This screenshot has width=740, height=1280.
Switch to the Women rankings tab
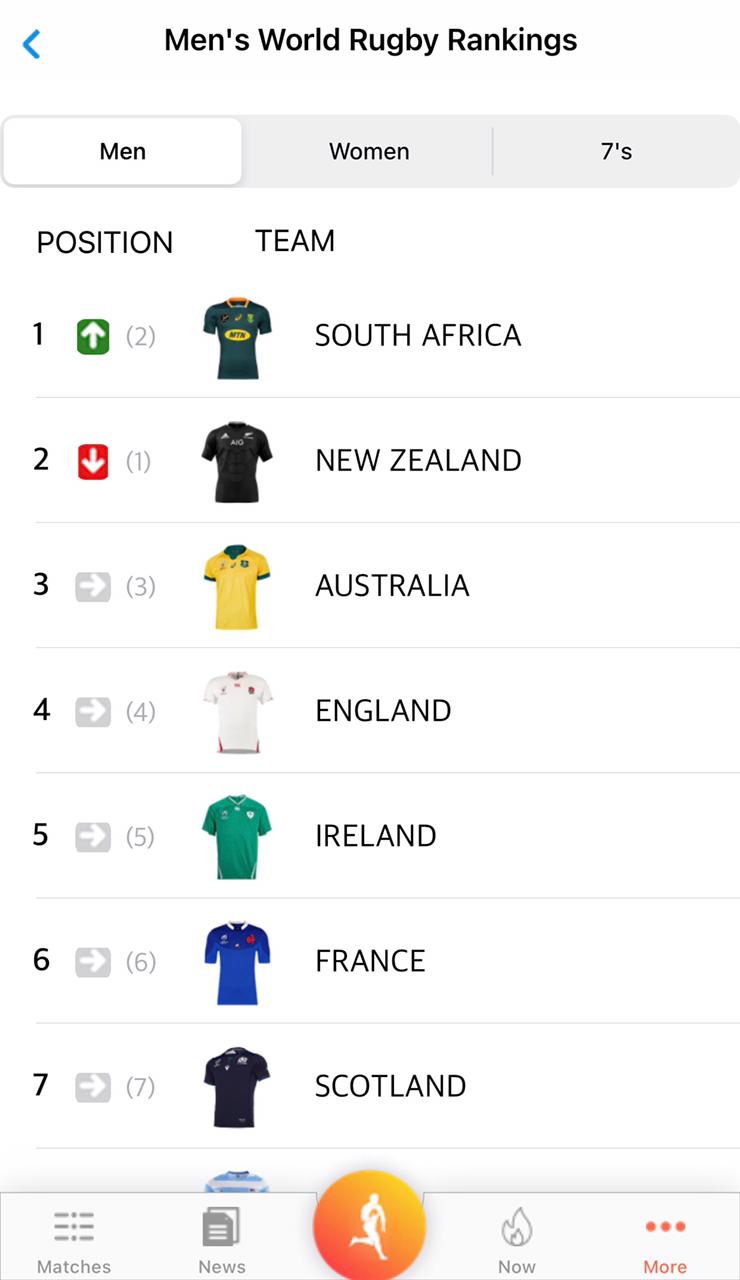click(x=369, y=152)
